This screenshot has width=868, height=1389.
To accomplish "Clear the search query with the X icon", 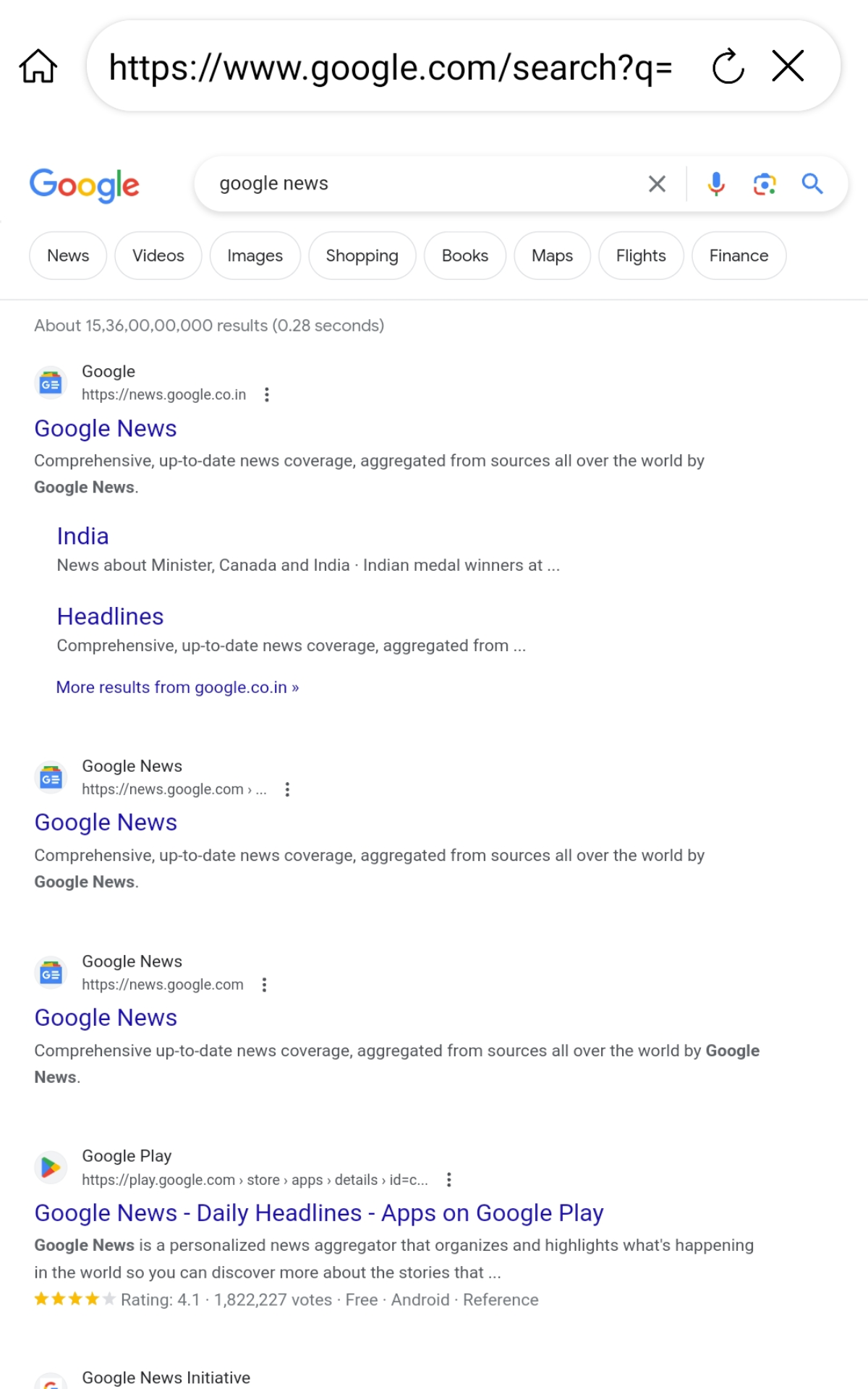I will 656,184.
